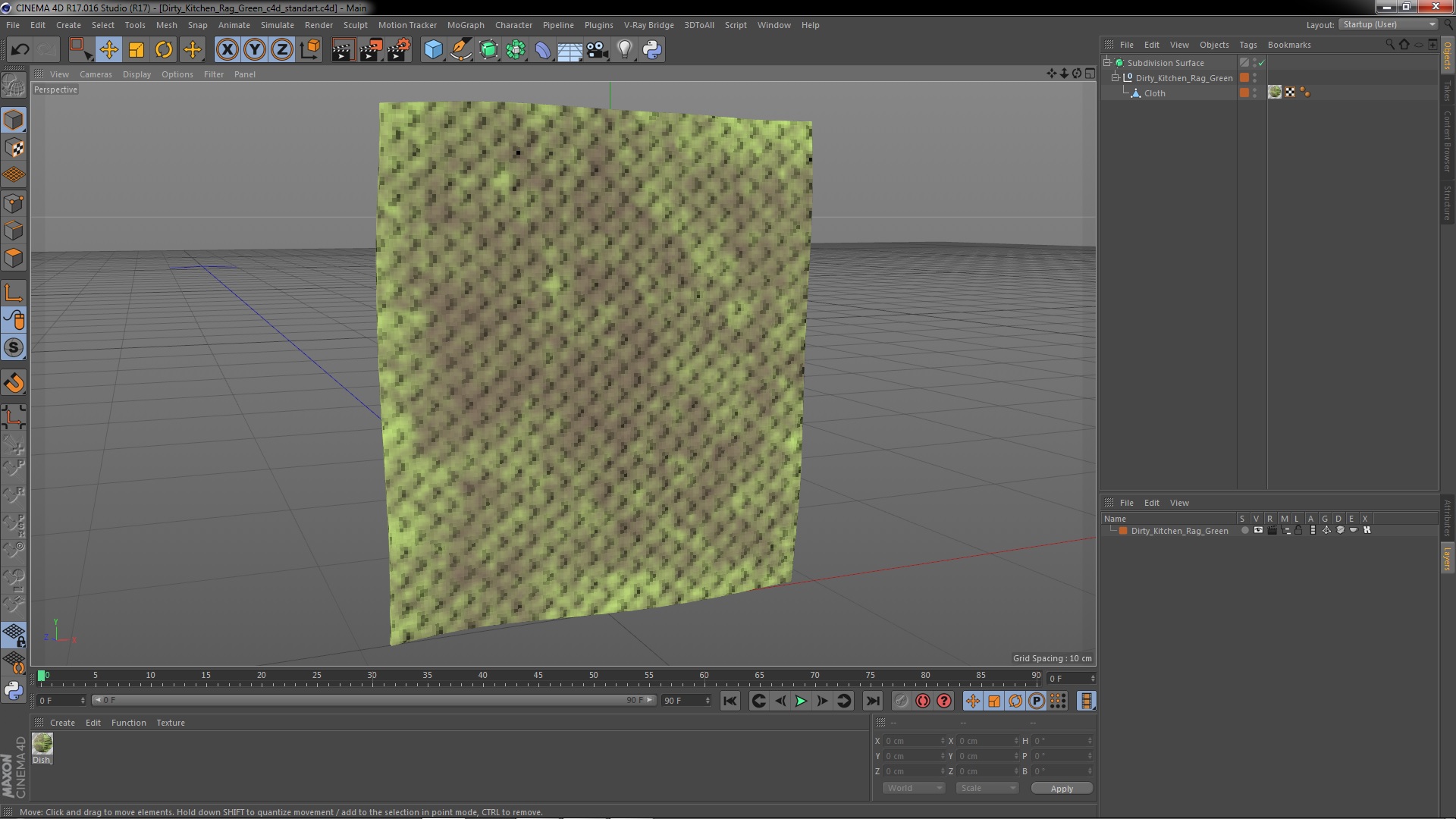Open the Sculpt menu
The width and height of the screenshot is (1456, 819).
(x=355, y=25)
